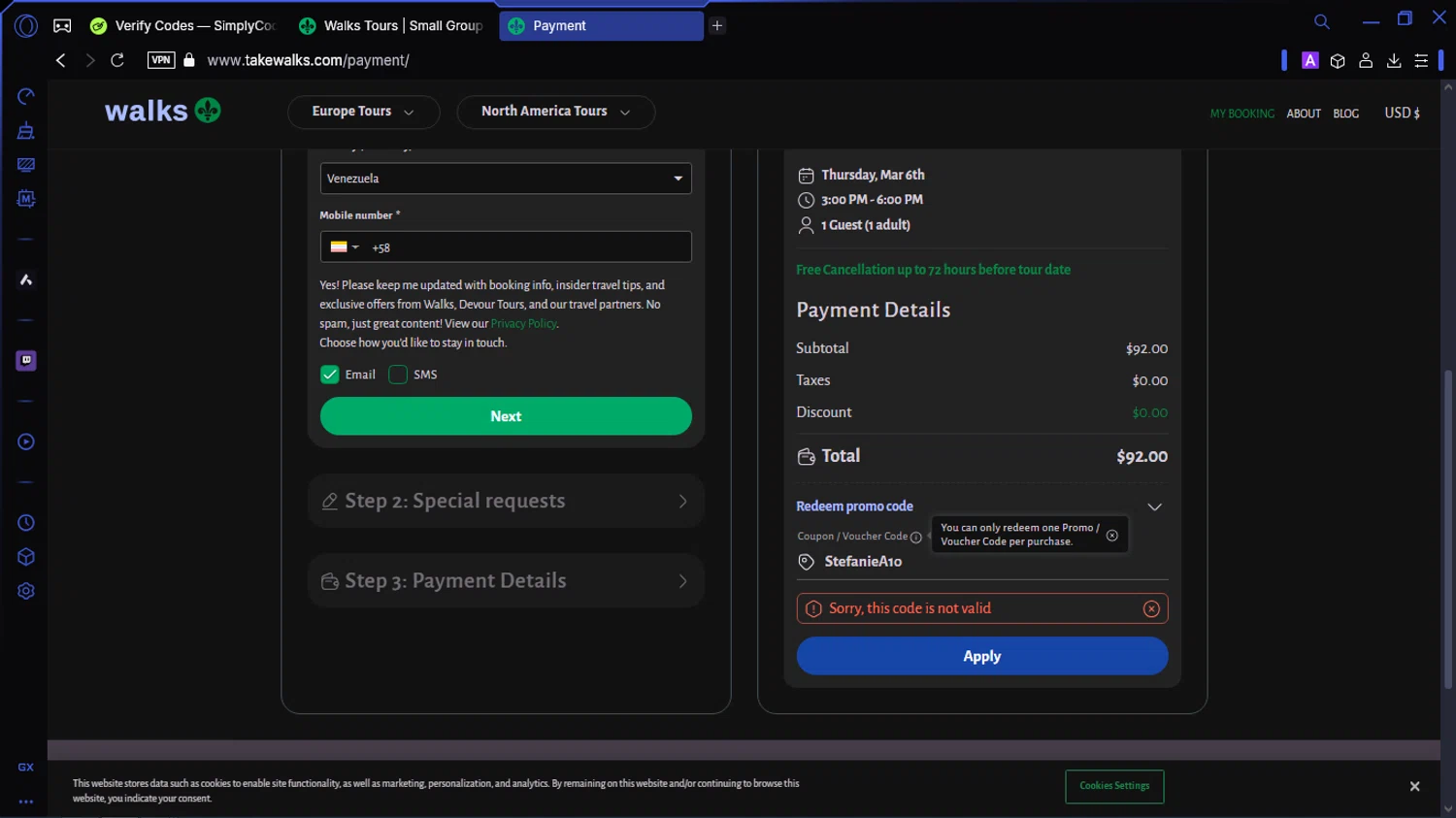1456x818 pixels.
Task: Switch to the Verify Codes — SimplyCodes tab
Action: click(x=182, y=26)
